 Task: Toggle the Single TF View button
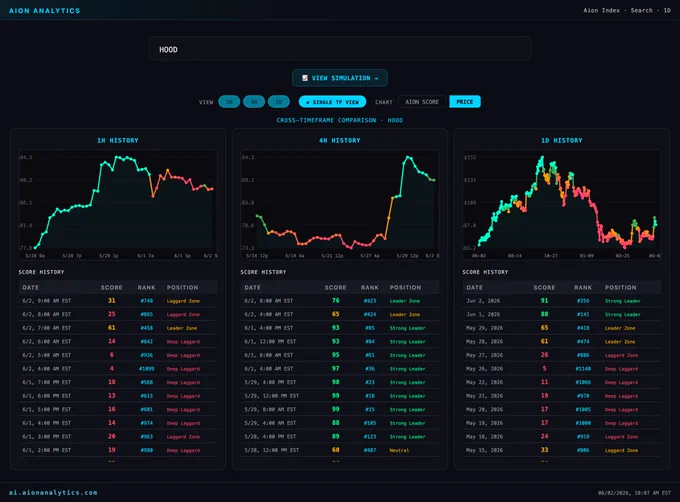332,102
